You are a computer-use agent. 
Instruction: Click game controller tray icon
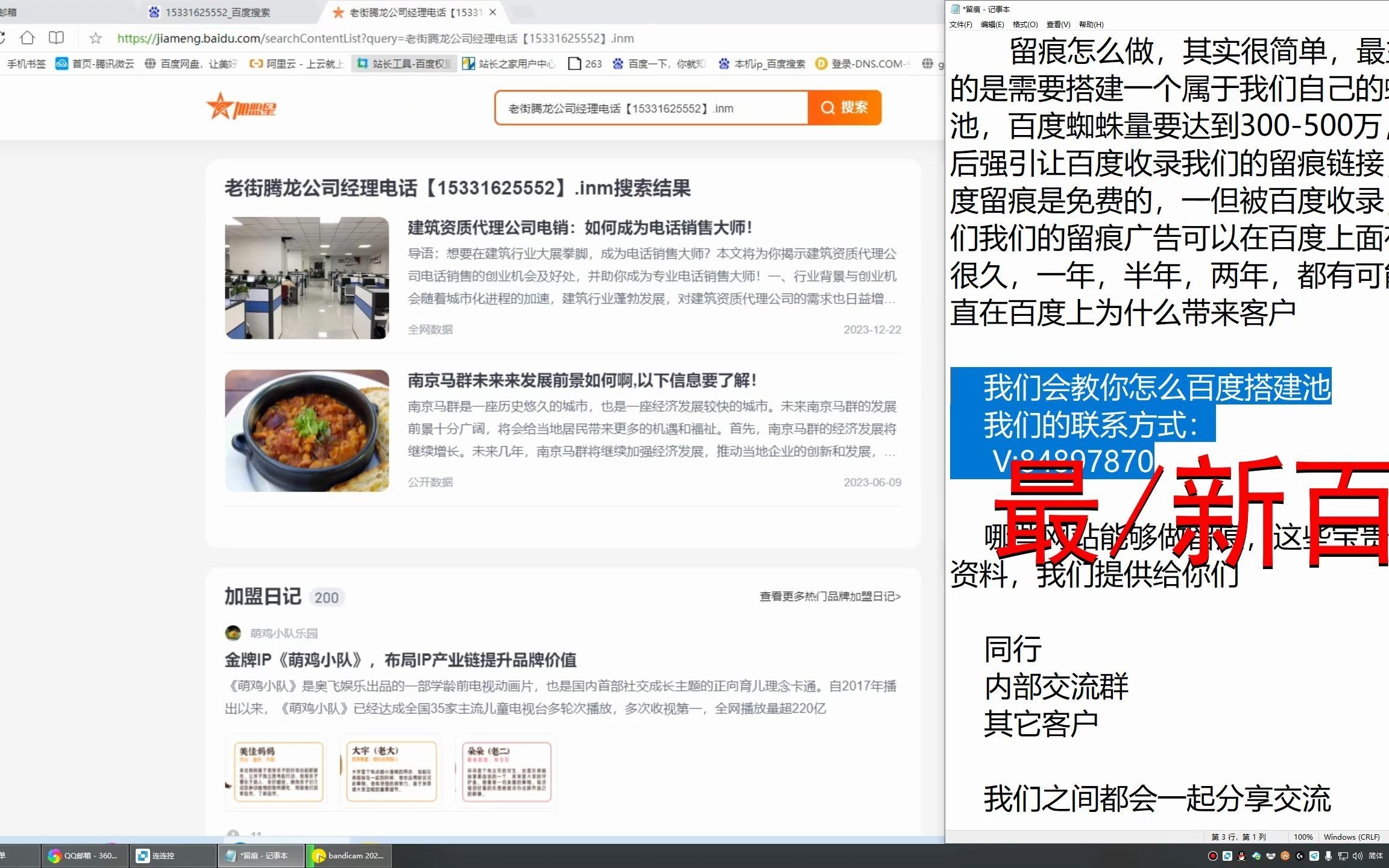coord(1271,856)
